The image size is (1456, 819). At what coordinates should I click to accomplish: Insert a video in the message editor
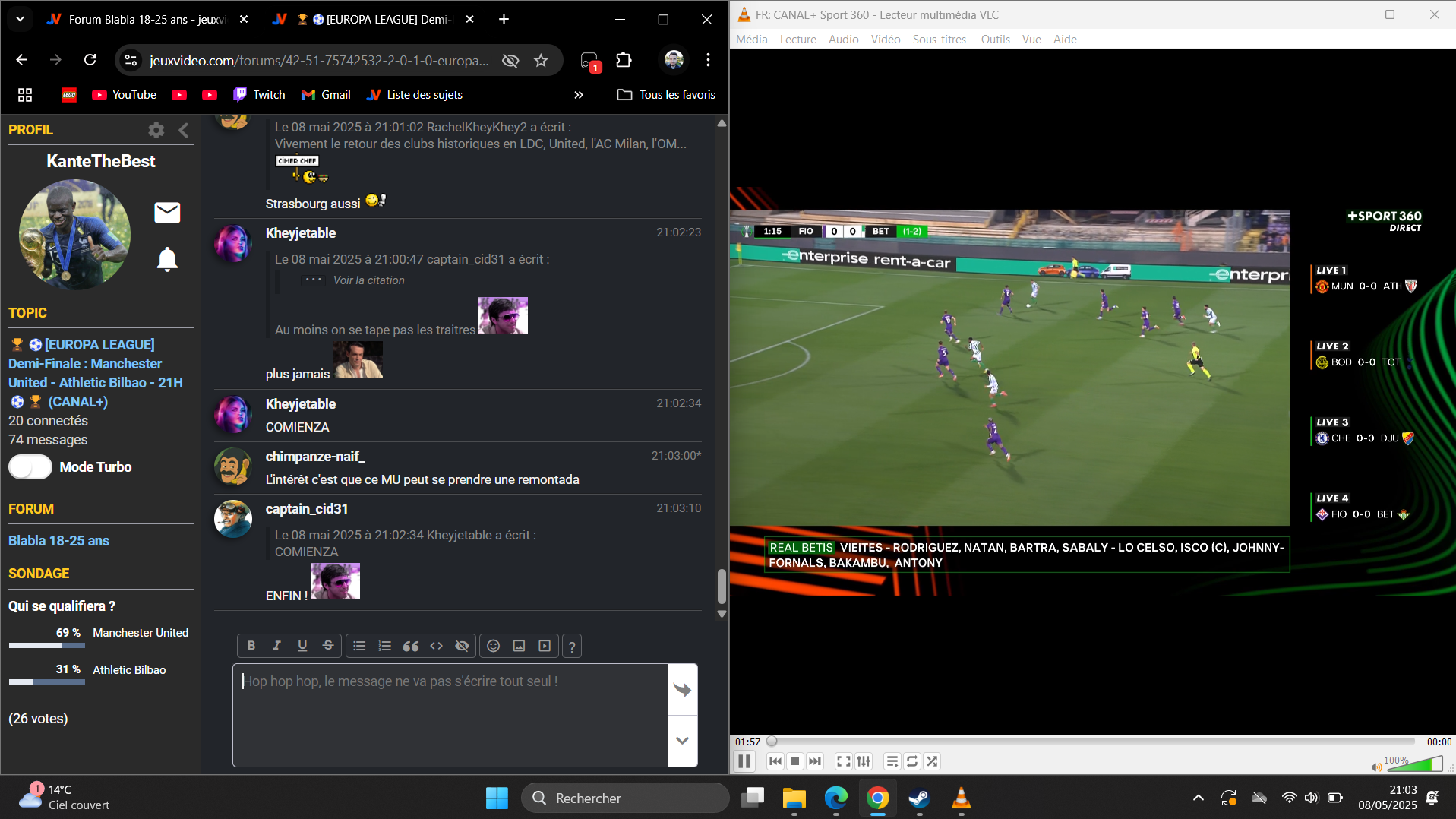click(x=545, y=646)
